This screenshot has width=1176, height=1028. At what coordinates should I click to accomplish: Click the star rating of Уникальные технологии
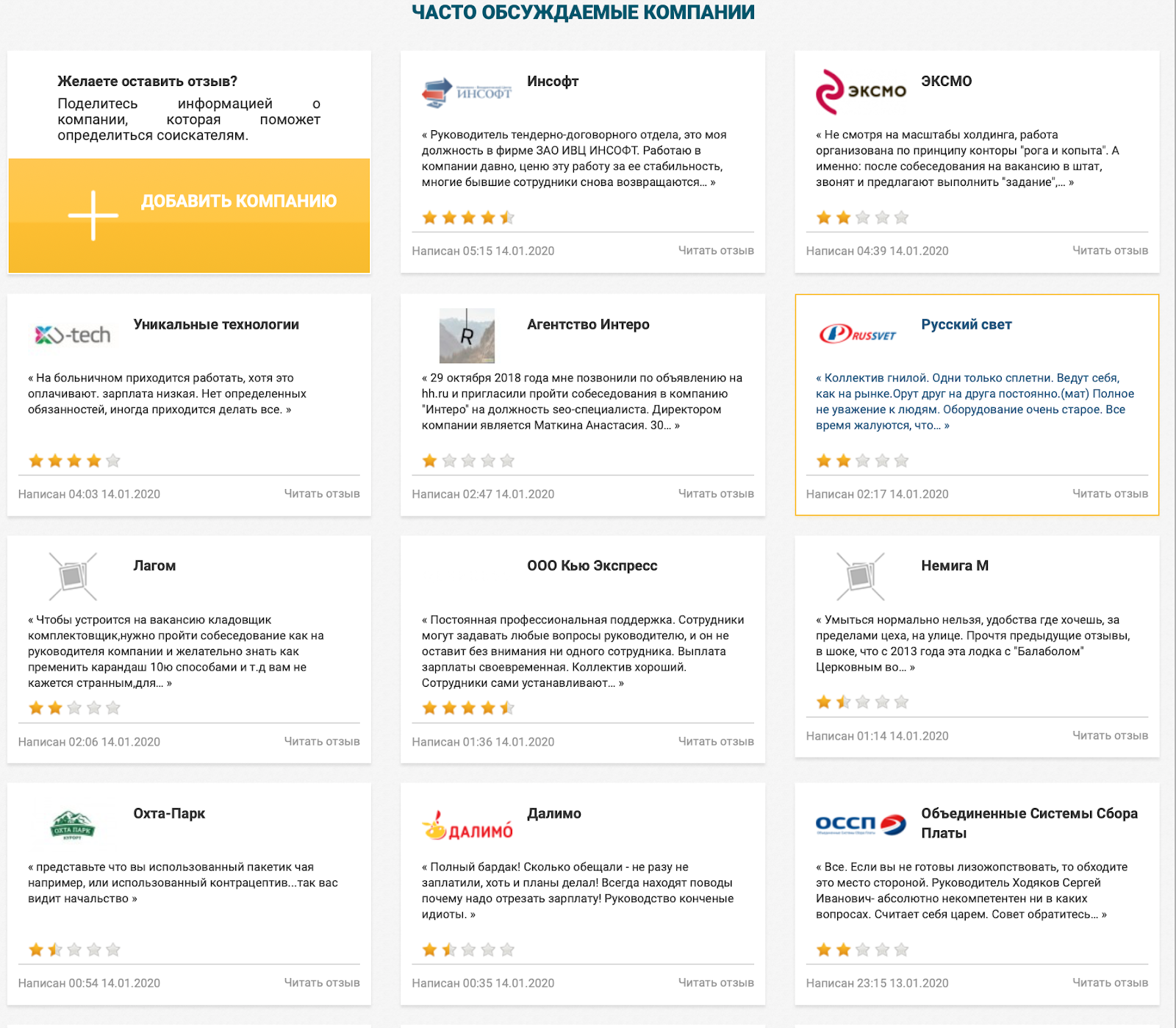click(74, 461)
